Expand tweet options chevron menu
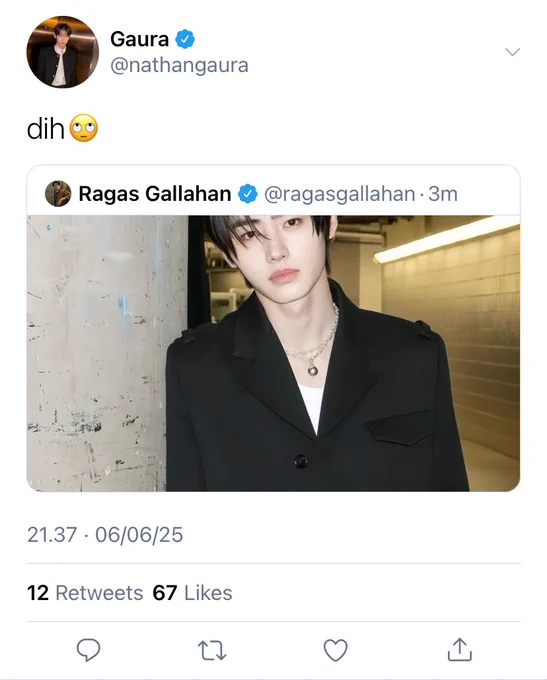The width and height of the screenshot is (547, 680). (512, 52)
